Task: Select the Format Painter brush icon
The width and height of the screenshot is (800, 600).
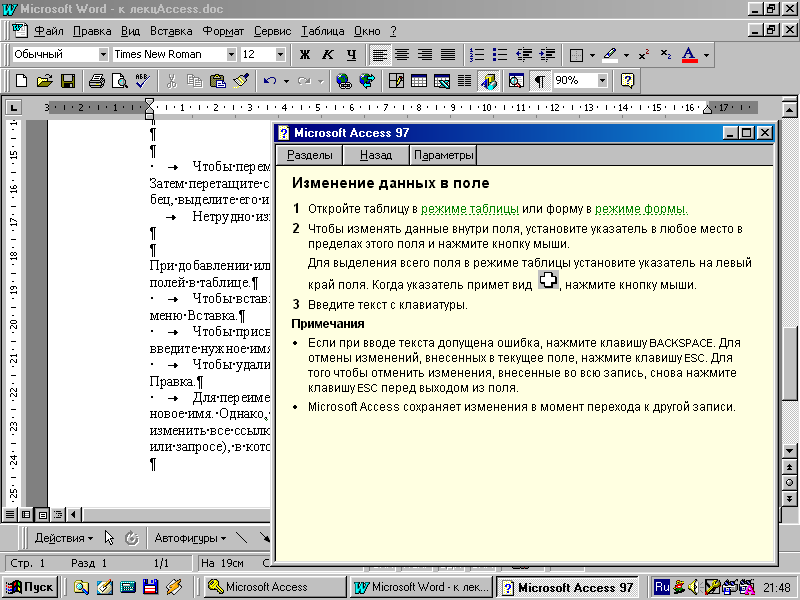Action: [x=240, y=81]
